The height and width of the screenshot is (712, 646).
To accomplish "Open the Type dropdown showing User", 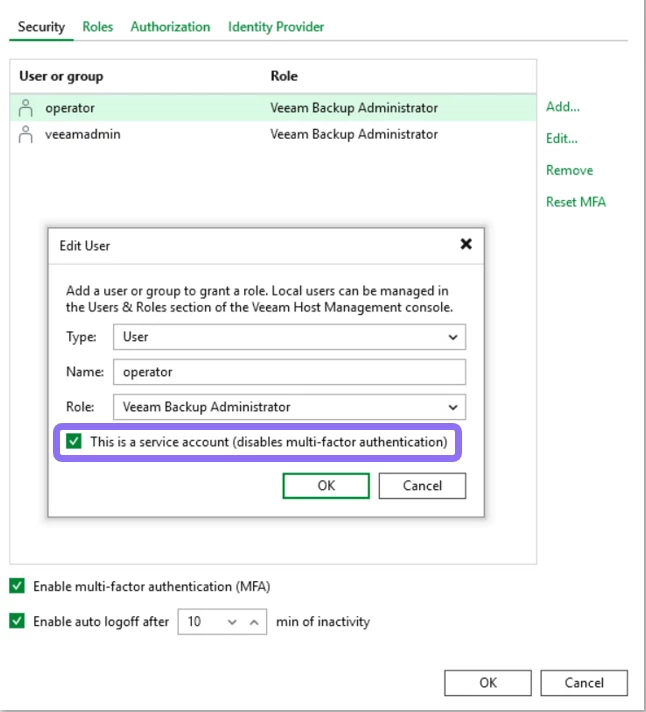I will 289,337.
